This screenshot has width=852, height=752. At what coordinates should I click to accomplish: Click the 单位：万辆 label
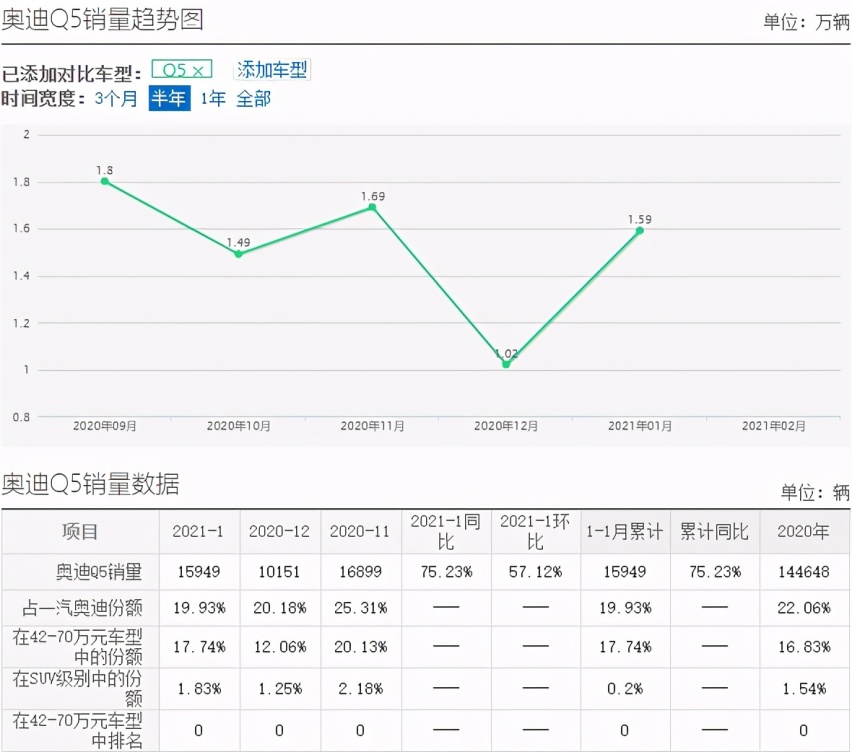(x=806, y=22)
